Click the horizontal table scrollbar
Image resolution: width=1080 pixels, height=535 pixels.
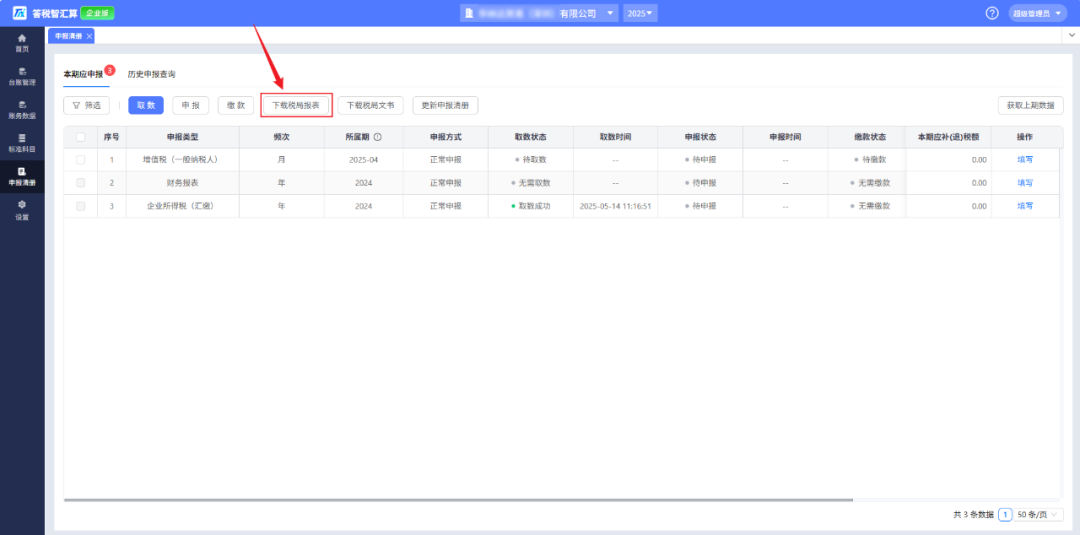(x=459, y=500)
